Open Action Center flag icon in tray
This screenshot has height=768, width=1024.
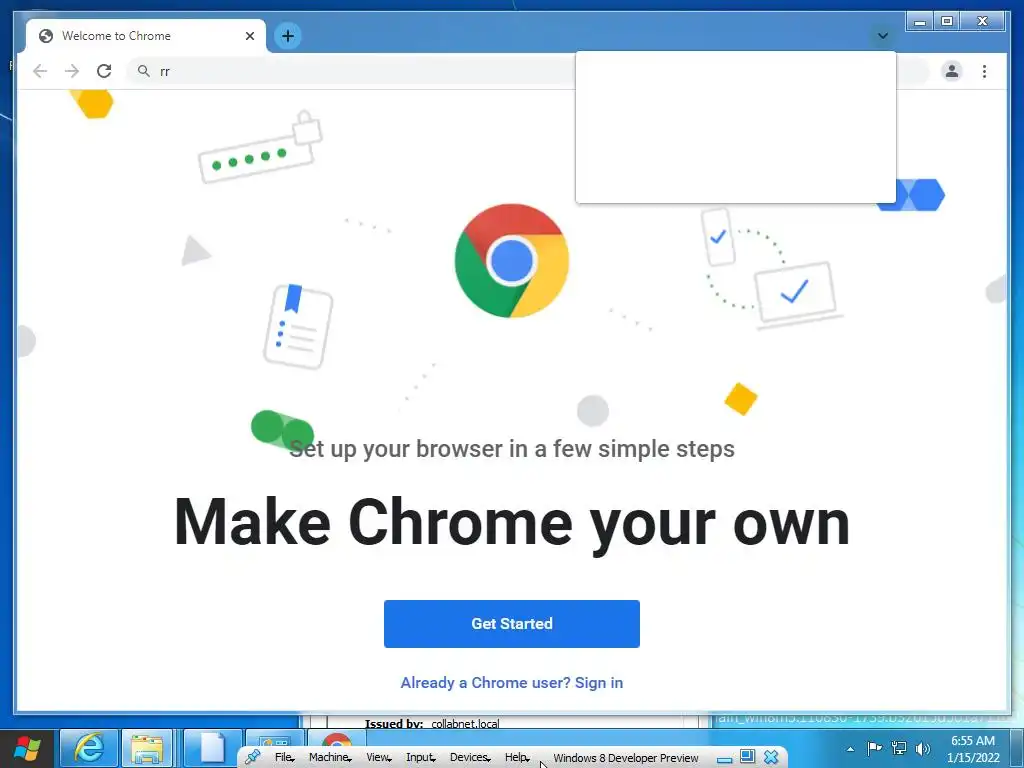coord(874,748)
